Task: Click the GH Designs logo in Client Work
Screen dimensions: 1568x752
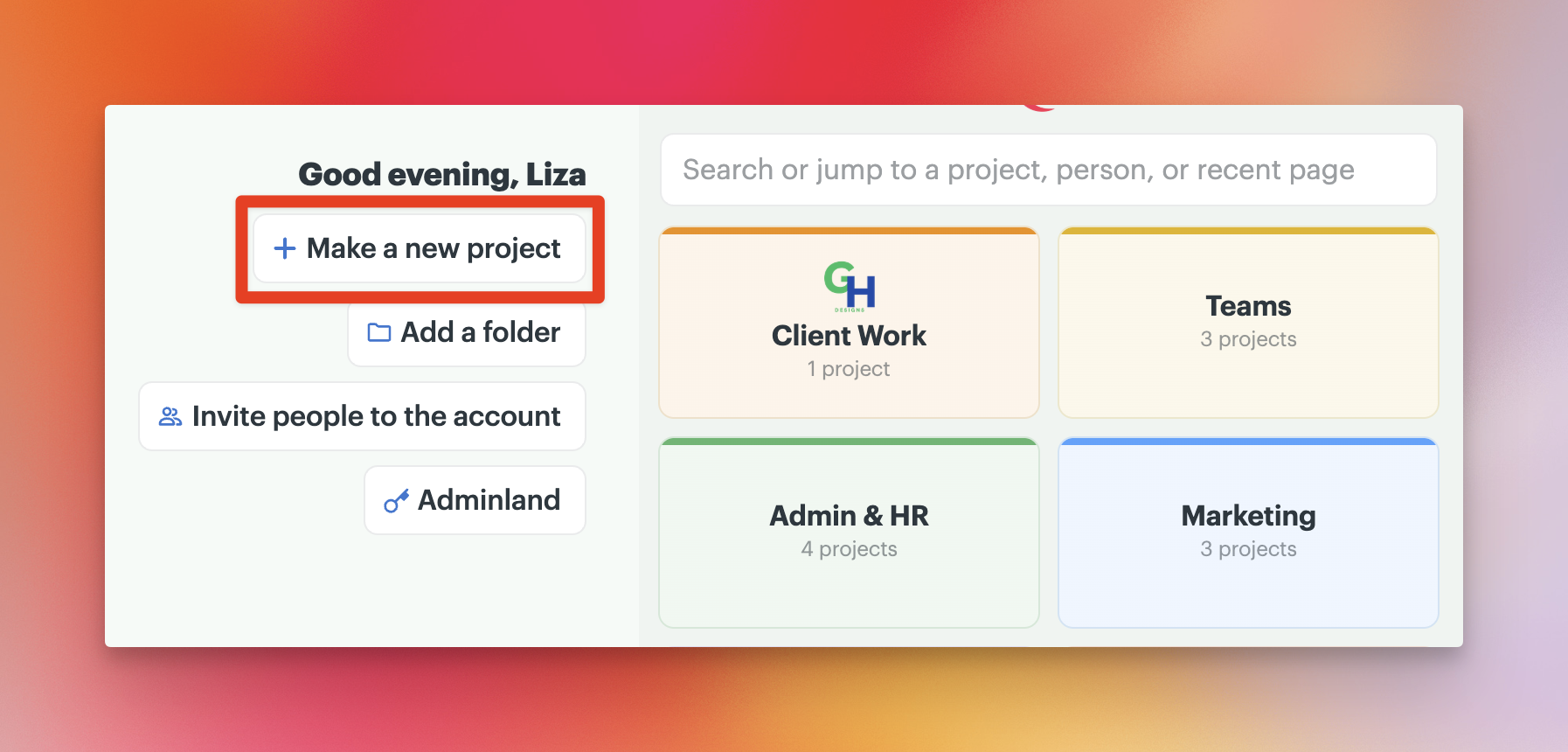Action: point(850,287)
